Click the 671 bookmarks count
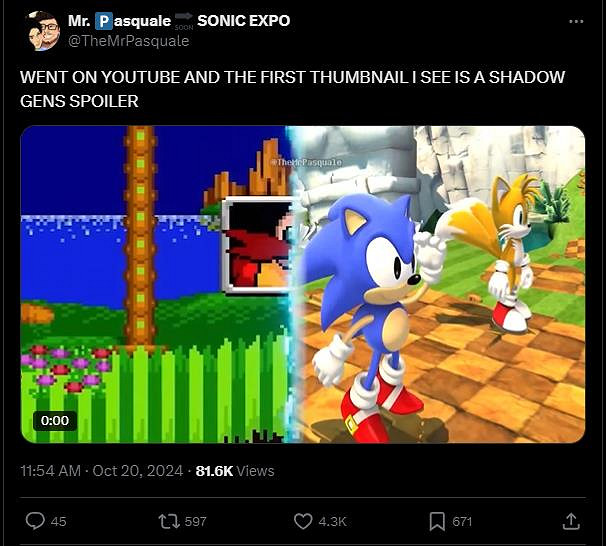Viewport: 606px width, 546px height. coord(462,521)
